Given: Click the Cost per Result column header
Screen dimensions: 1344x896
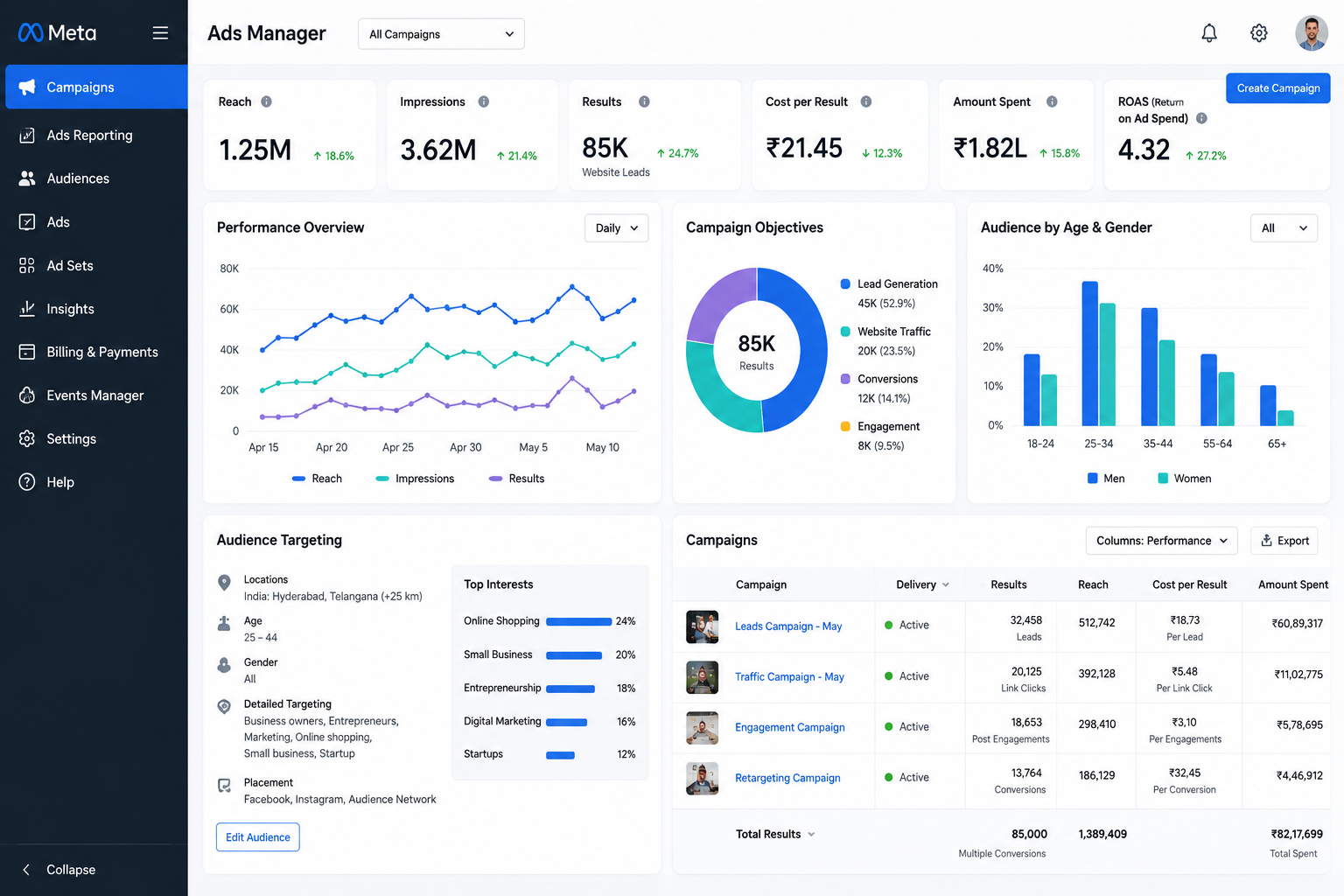Looking at the screenshot, I should (x=1189, y=585).
